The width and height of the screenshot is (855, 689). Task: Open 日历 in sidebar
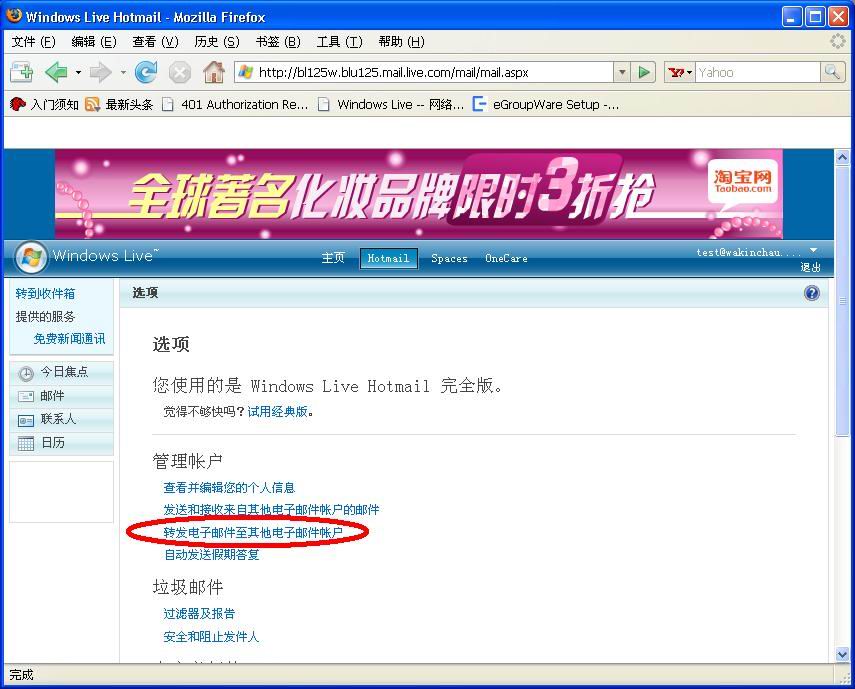tap(61, 443)
